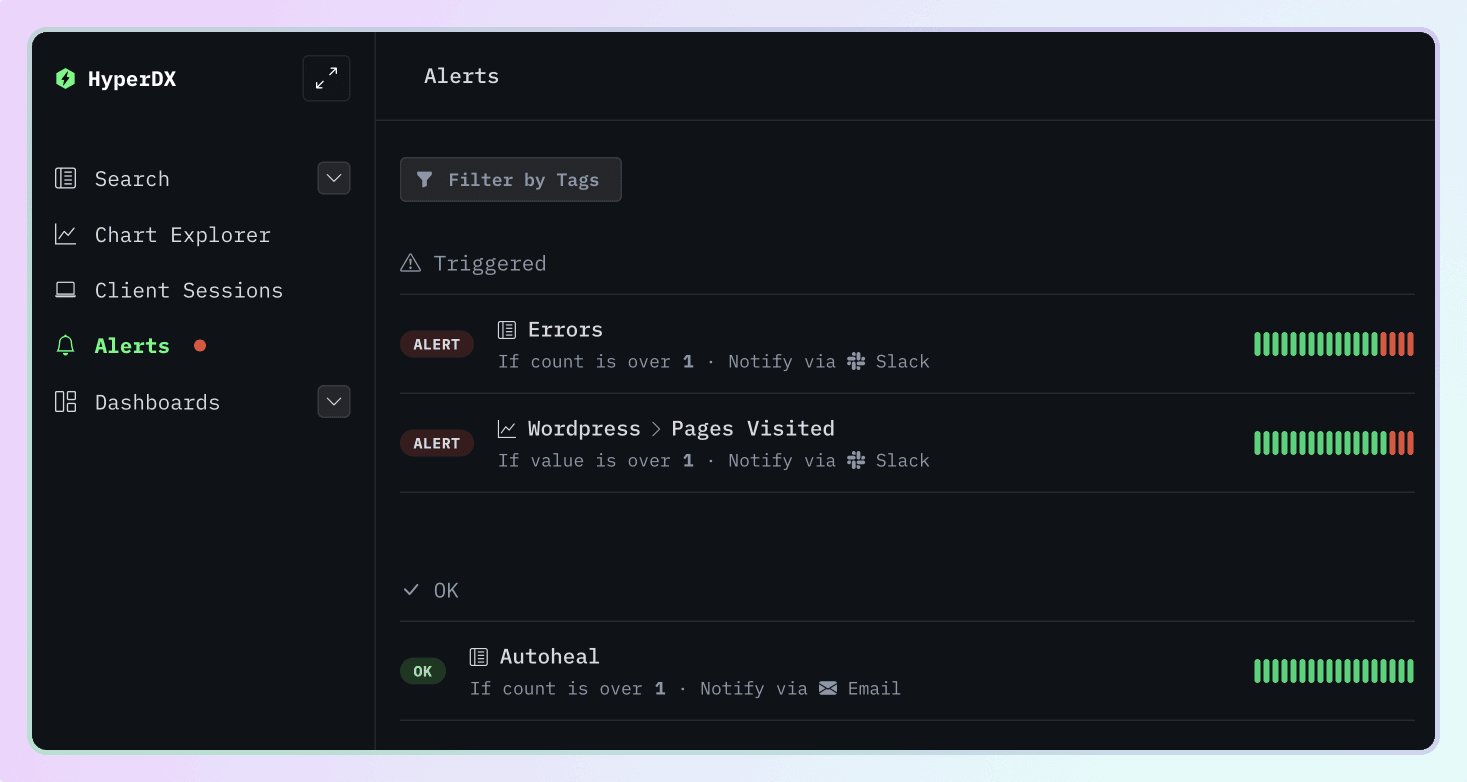This screenshot has width=1467, height=782.
Task: Click the red notification dot next to Alerts
Action: pyautogui.click(x=199, y=345)
